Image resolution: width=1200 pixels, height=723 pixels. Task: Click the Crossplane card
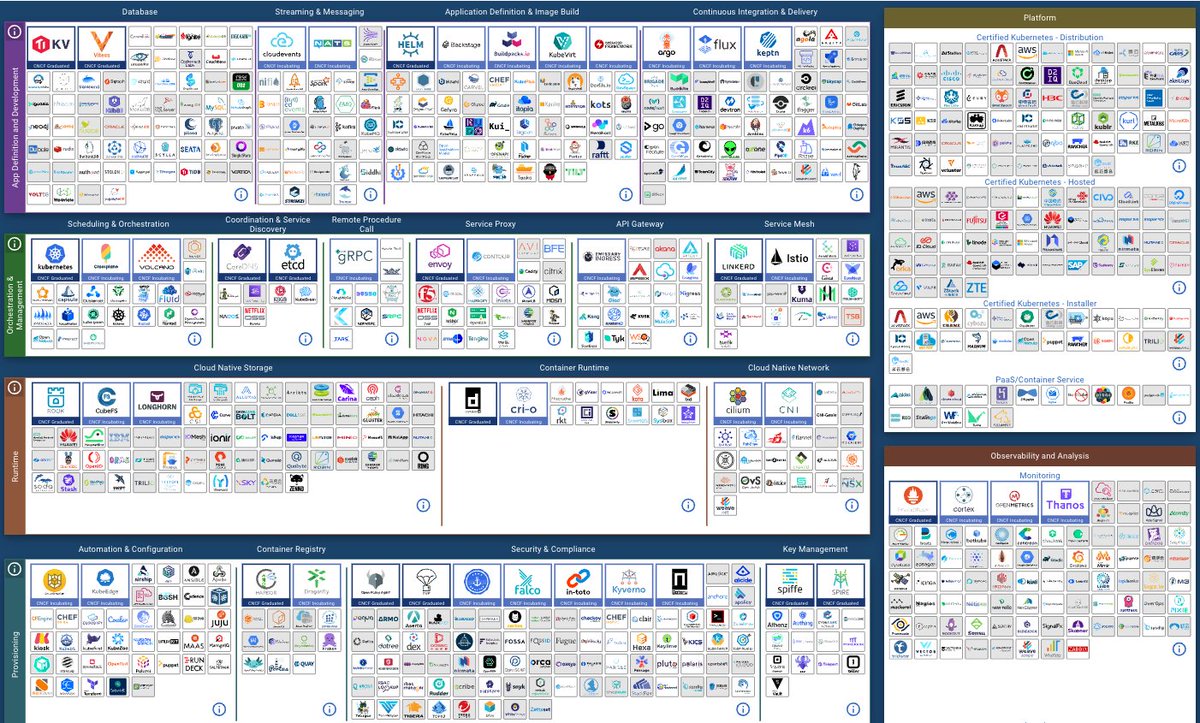[x=104, y=260]
